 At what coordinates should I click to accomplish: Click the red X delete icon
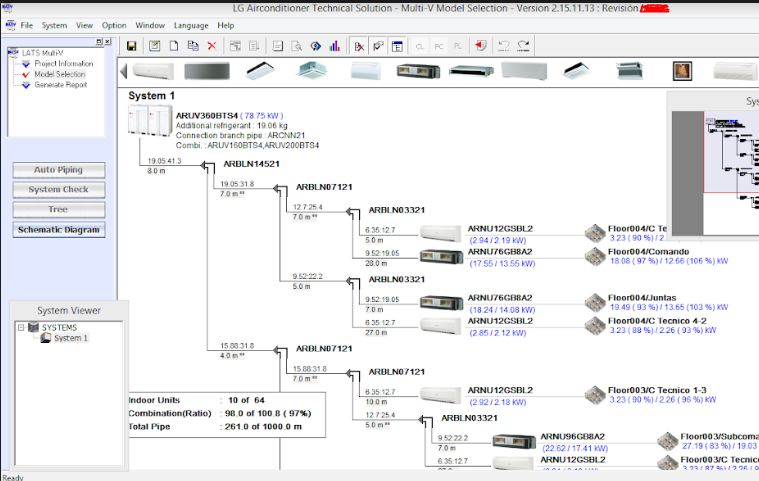coord(211,46)
